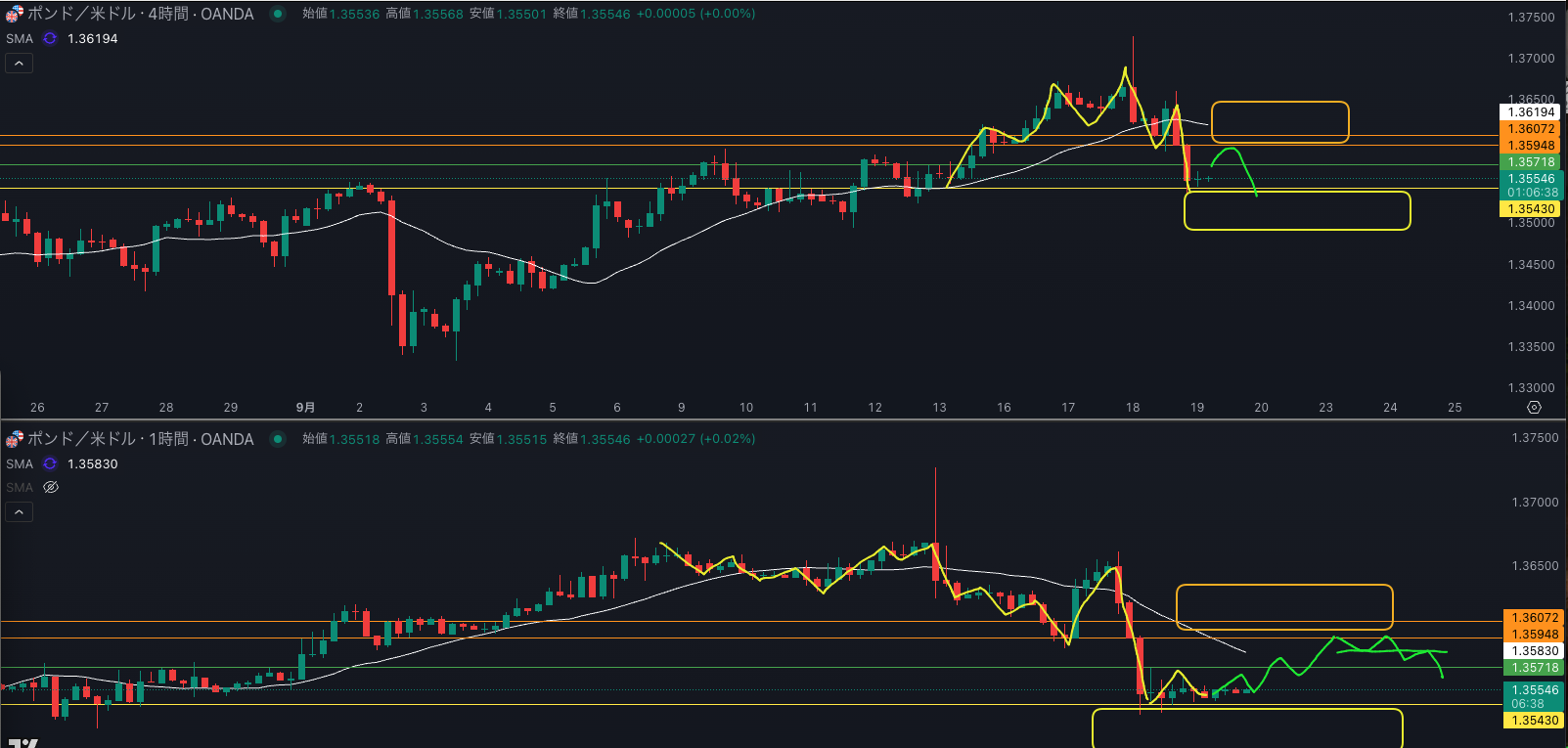Click the white 1.35830 SMA price tag on the lower scale
This screenshot has width=1568, height=748.
(x=1534, y=651)
